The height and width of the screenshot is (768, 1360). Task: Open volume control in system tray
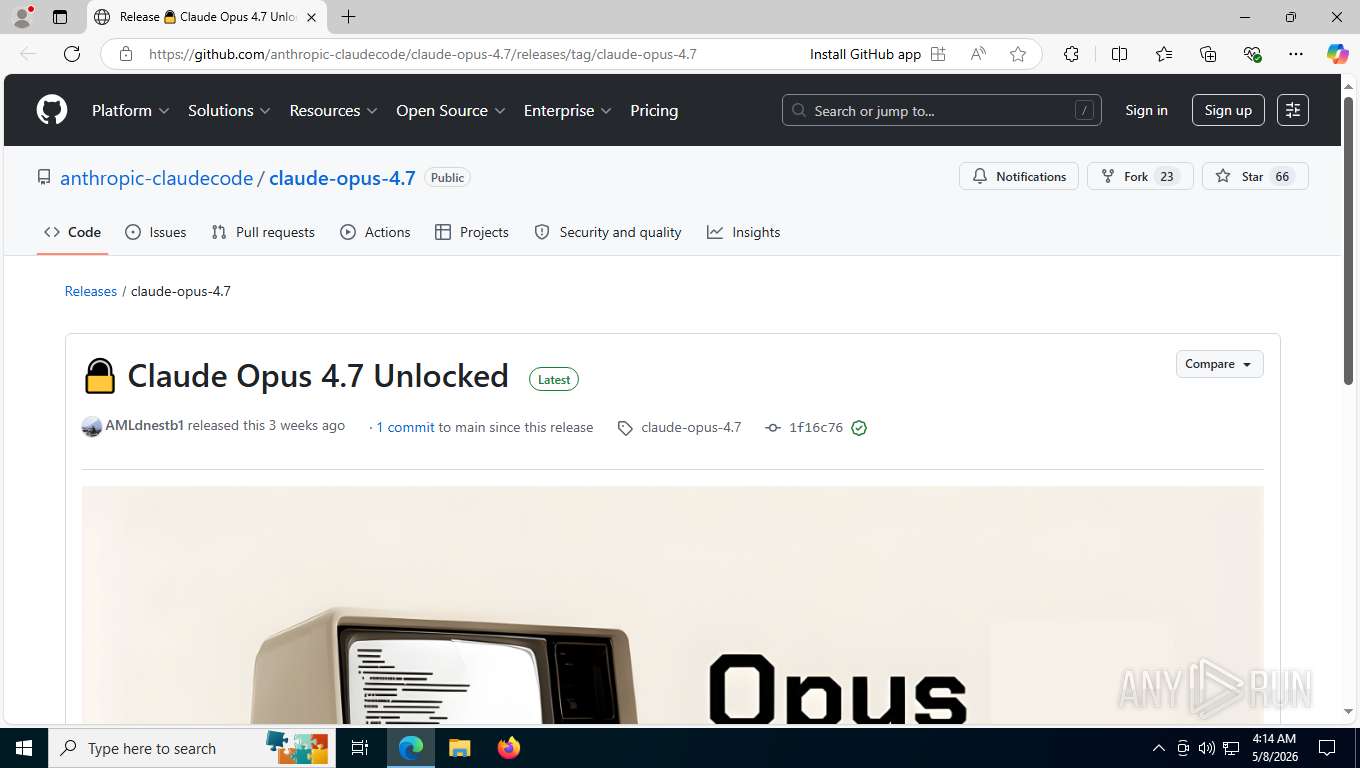(1207, 748)
